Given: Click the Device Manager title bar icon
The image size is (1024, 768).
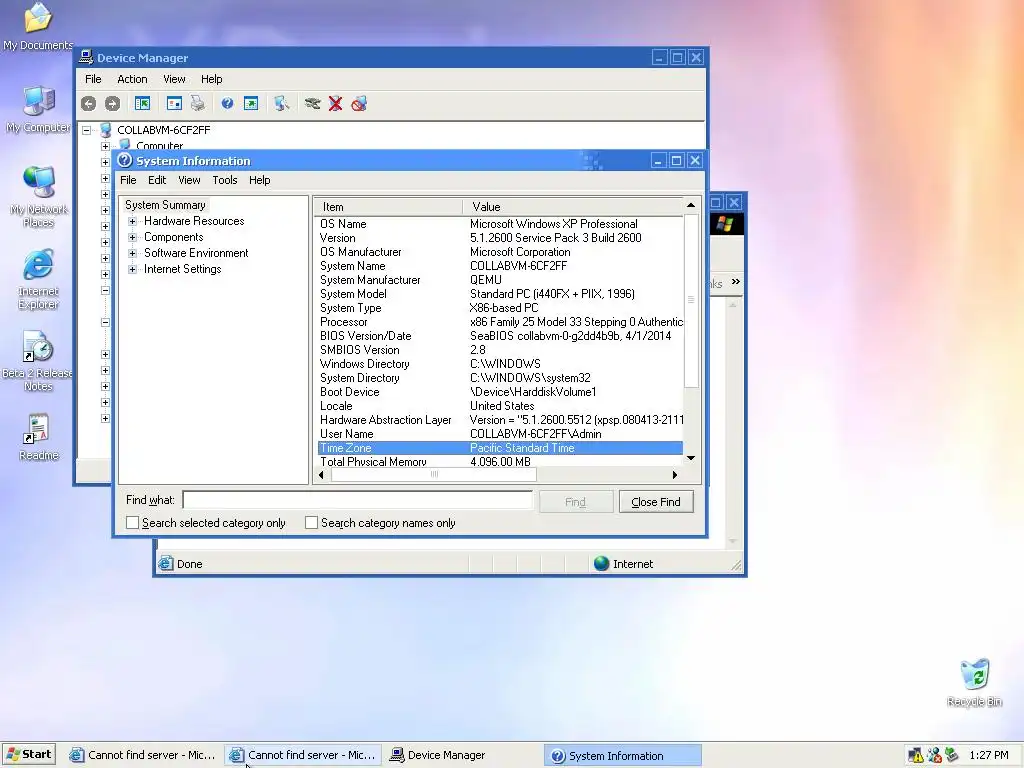Looking at the screenshot, I should (86, 57).
